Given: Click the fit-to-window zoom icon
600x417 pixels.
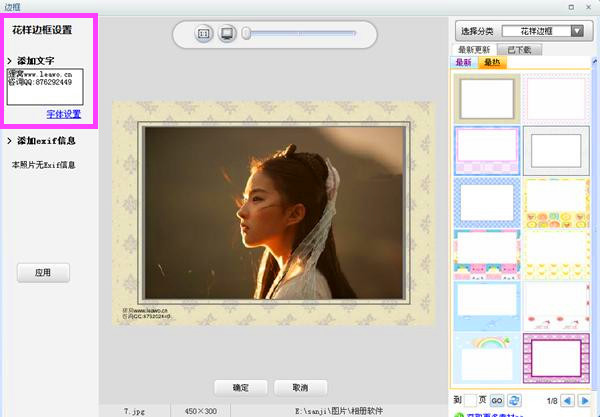Looking at the screenshot, I should [x=203, y=34].
